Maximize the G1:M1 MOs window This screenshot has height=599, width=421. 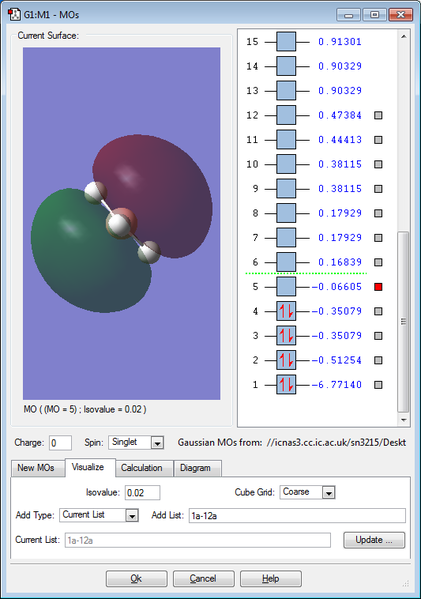pyautogui.click(x=374, y=15)
